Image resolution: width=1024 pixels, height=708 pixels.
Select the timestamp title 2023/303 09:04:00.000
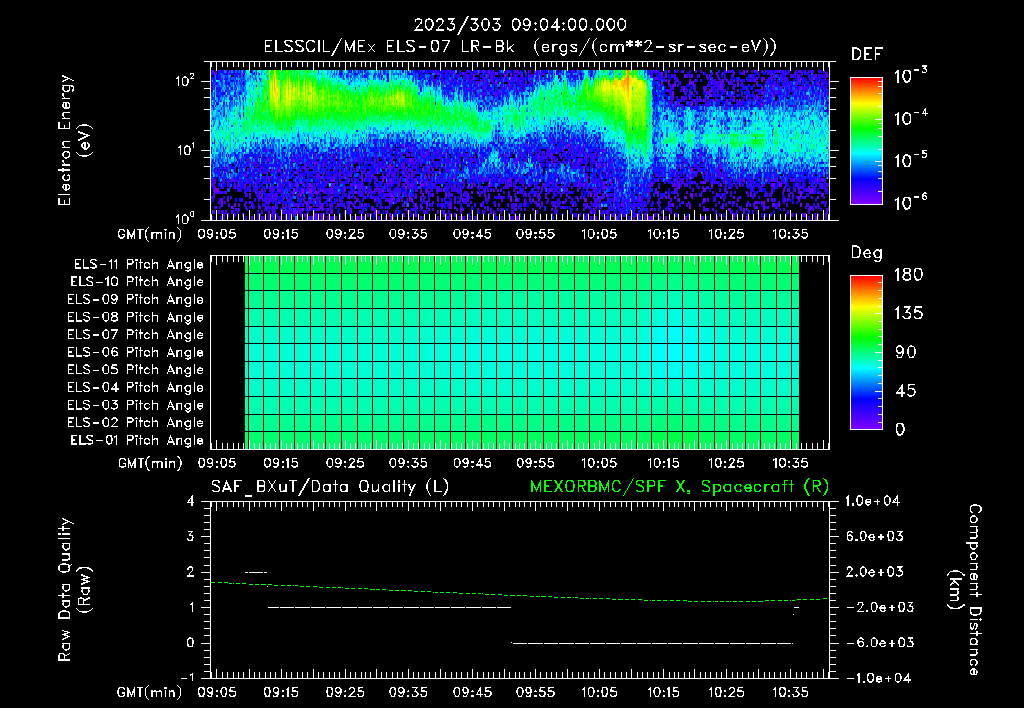point(520,25)
